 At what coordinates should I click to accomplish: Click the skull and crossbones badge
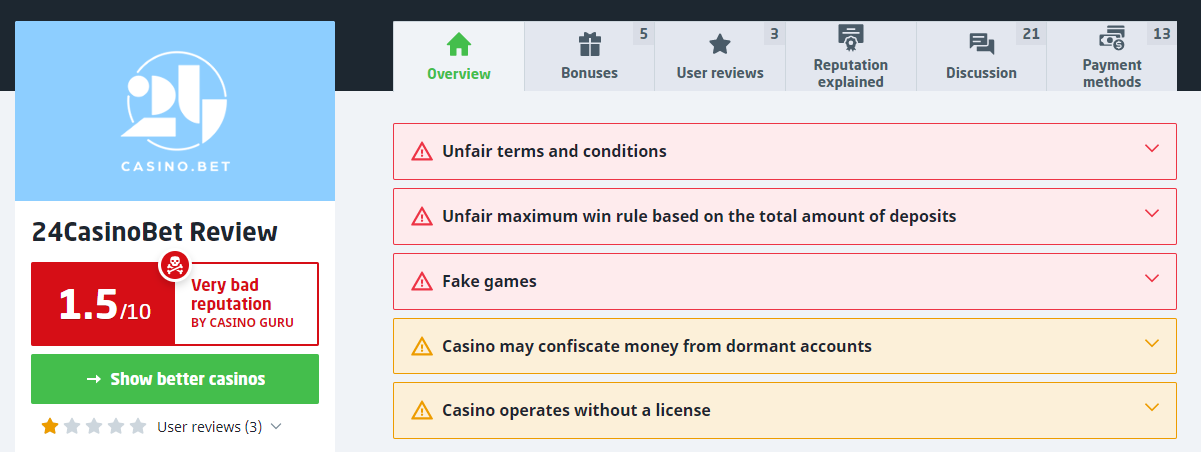(175, 266)
